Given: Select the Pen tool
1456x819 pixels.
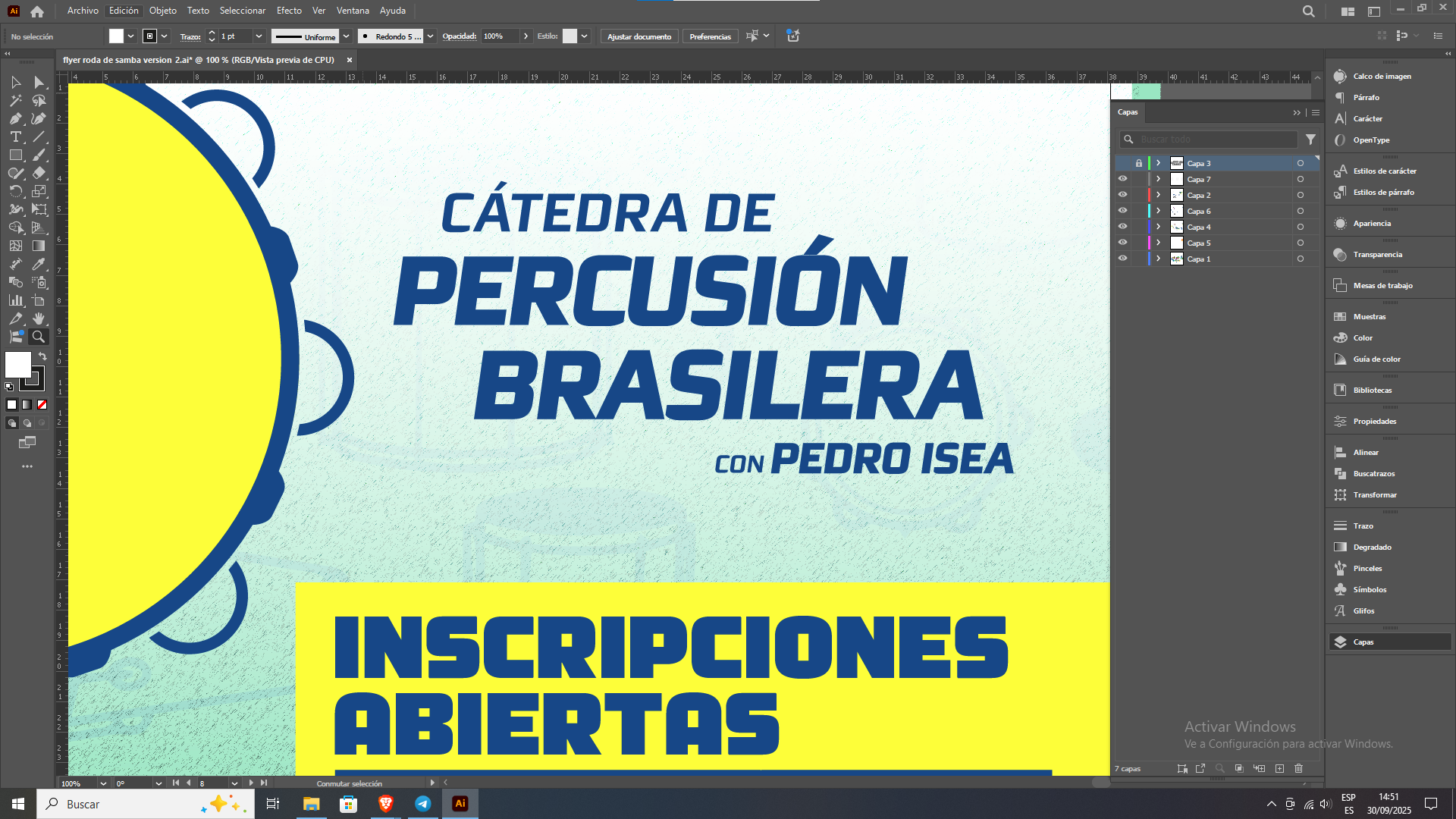Looking at the screenshot, I should coord(15,119).
